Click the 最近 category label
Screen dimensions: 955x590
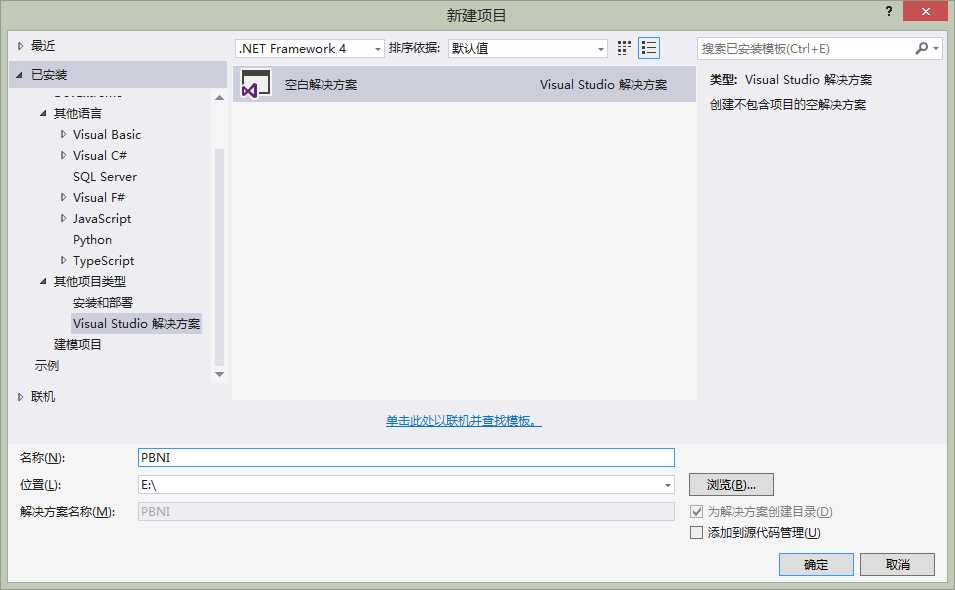[43, 46]
